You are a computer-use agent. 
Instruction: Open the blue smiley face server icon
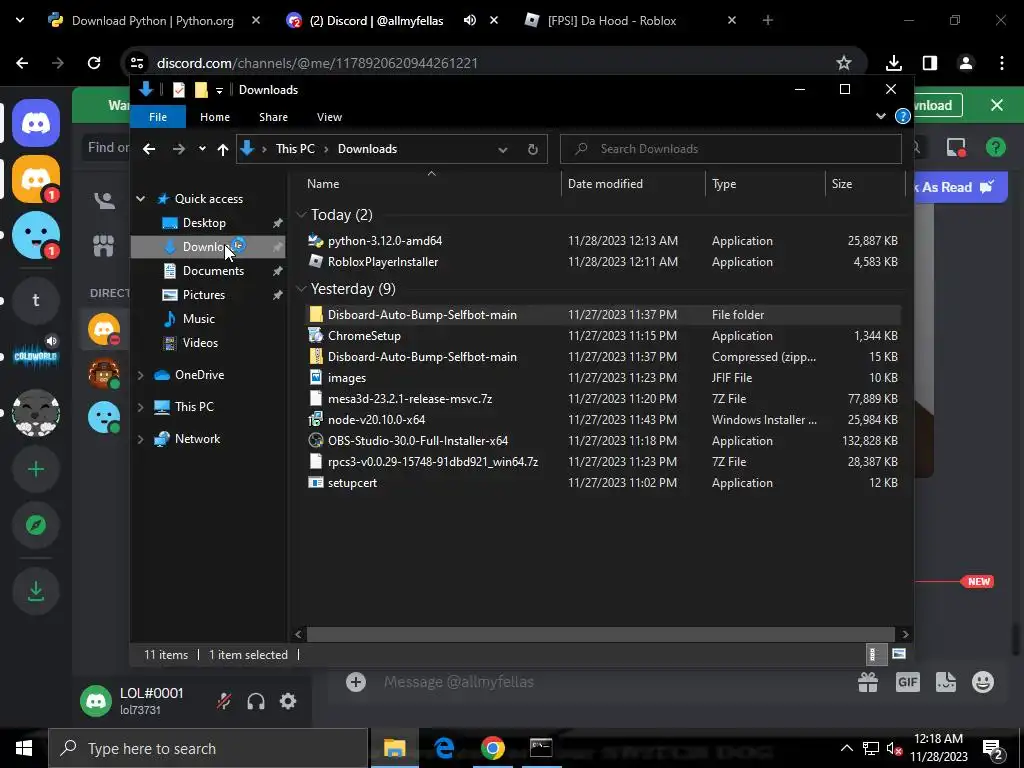pyautogui.click(x=36, y=235)
